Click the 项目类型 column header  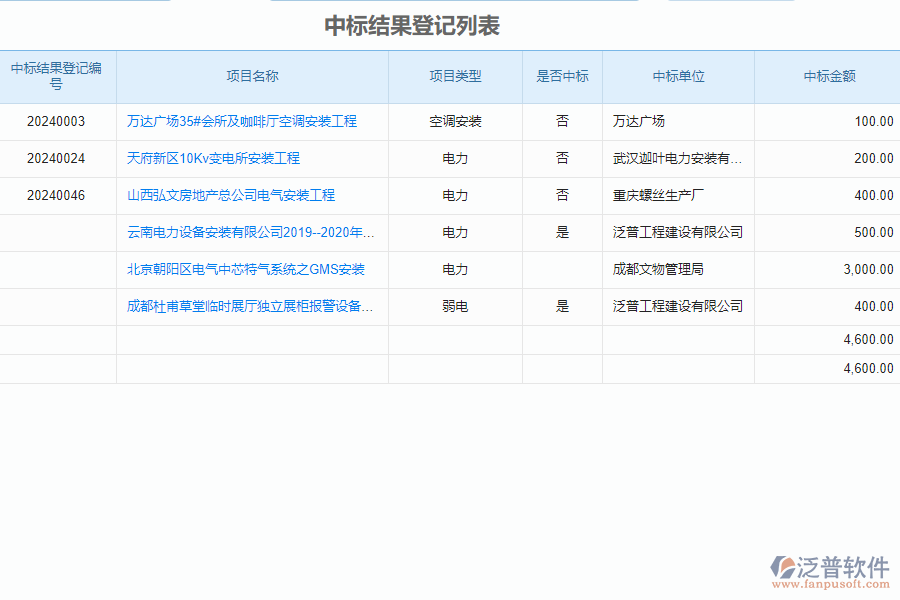tap(454, 76)
